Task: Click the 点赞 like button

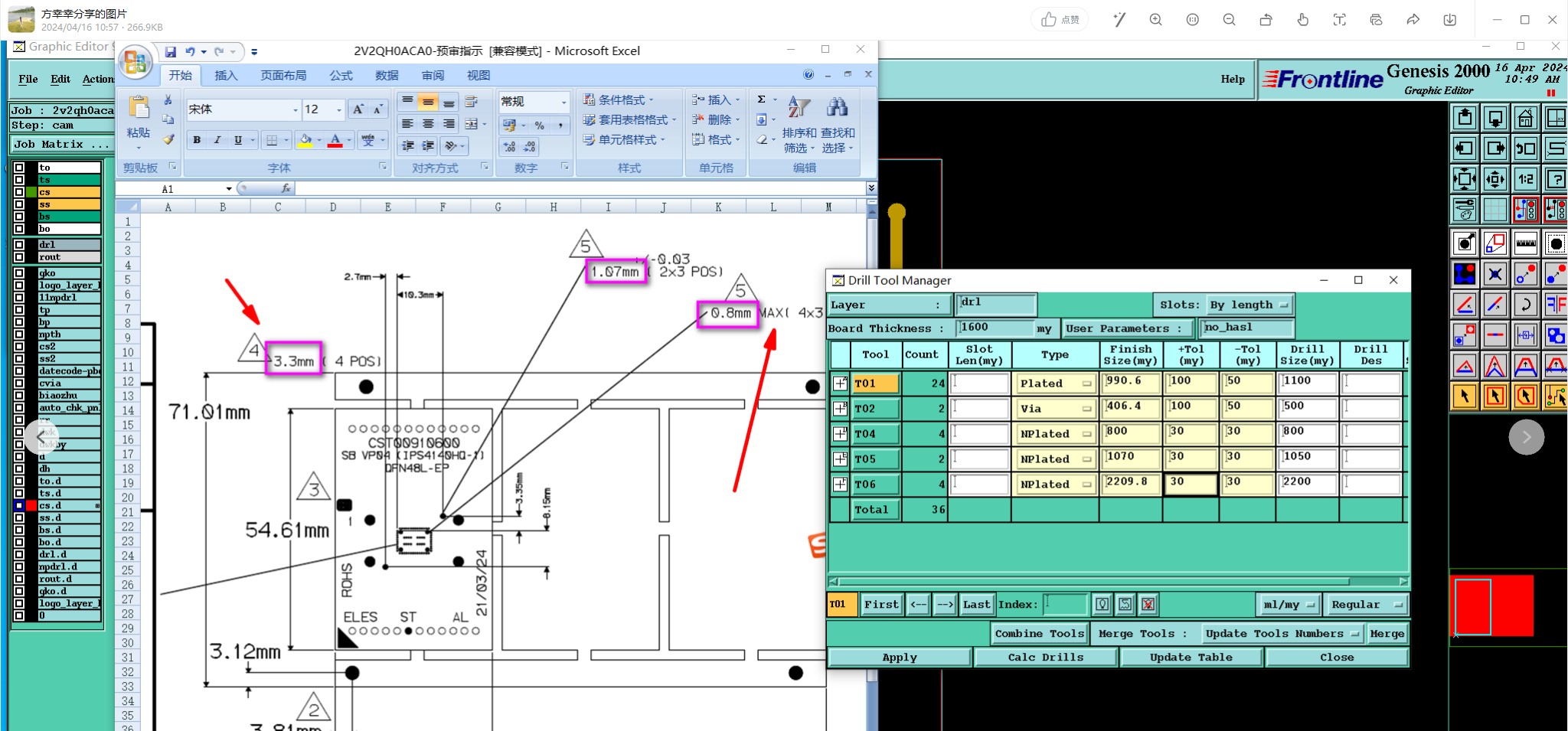Action: coord(1060,20)
